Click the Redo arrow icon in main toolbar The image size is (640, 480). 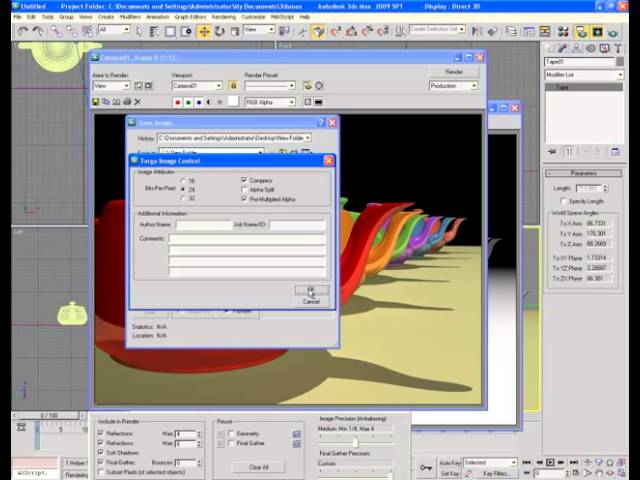pos(38,31)
